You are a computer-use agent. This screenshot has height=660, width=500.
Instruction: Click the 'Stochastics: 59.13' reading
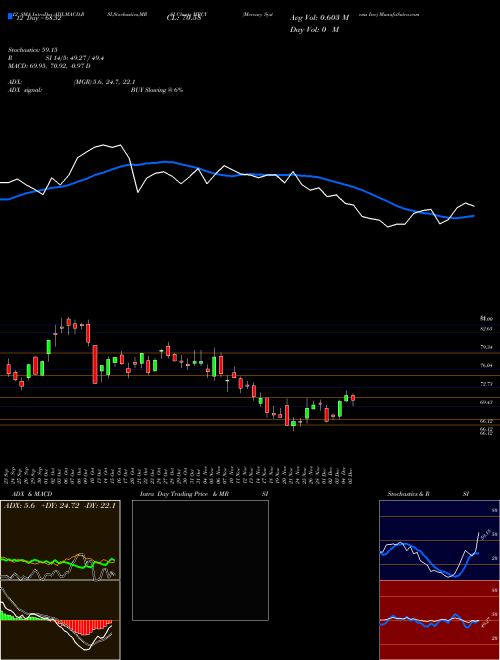click(32, 48)
